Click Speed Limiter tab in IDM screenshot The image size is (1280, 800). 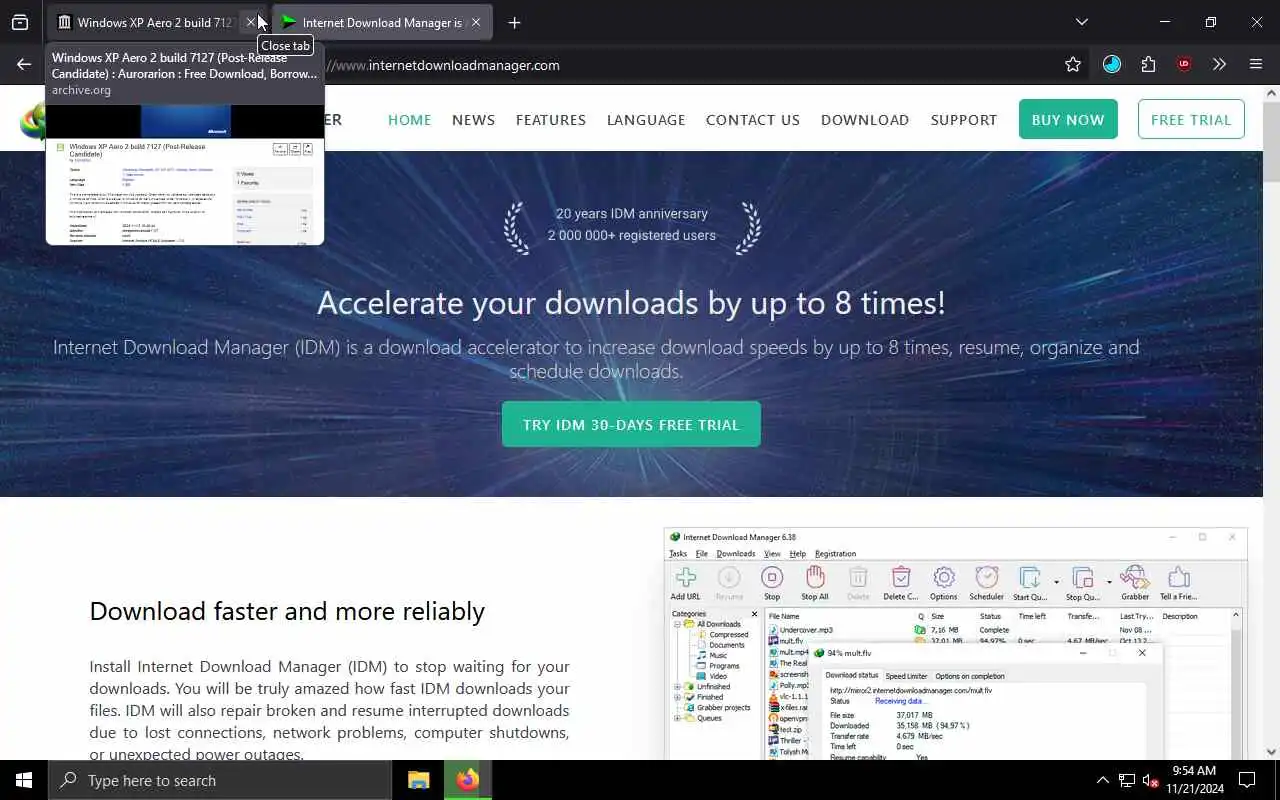pyautogui.click(x=906, y=676)
